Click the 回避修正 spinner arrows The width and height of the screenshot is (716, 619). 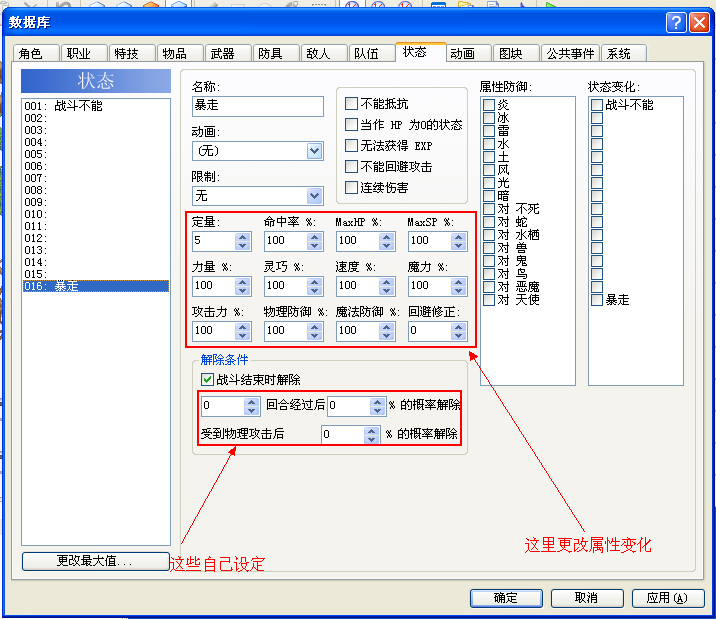(459, 331)
